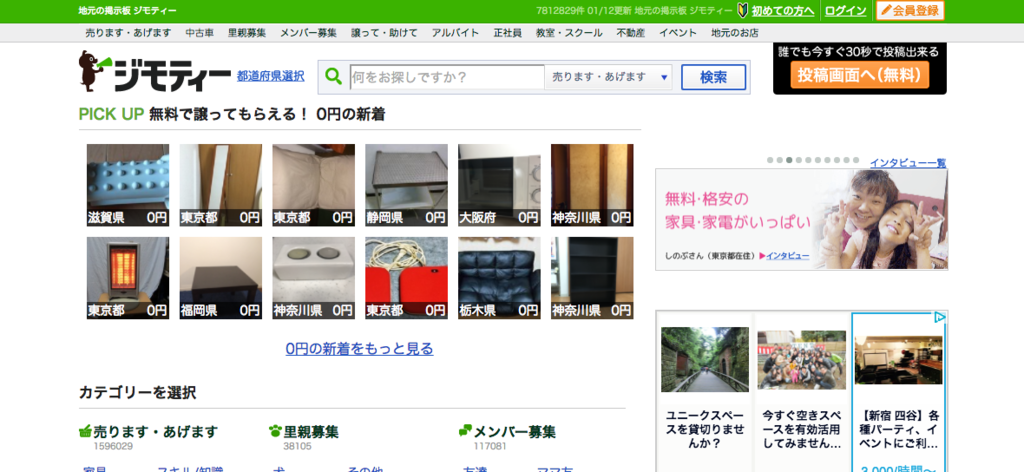The width and height of the screenshot is (1024, 472).
Task: Open the 静岡県 metal table thumbnail
Action: point(406,185)
